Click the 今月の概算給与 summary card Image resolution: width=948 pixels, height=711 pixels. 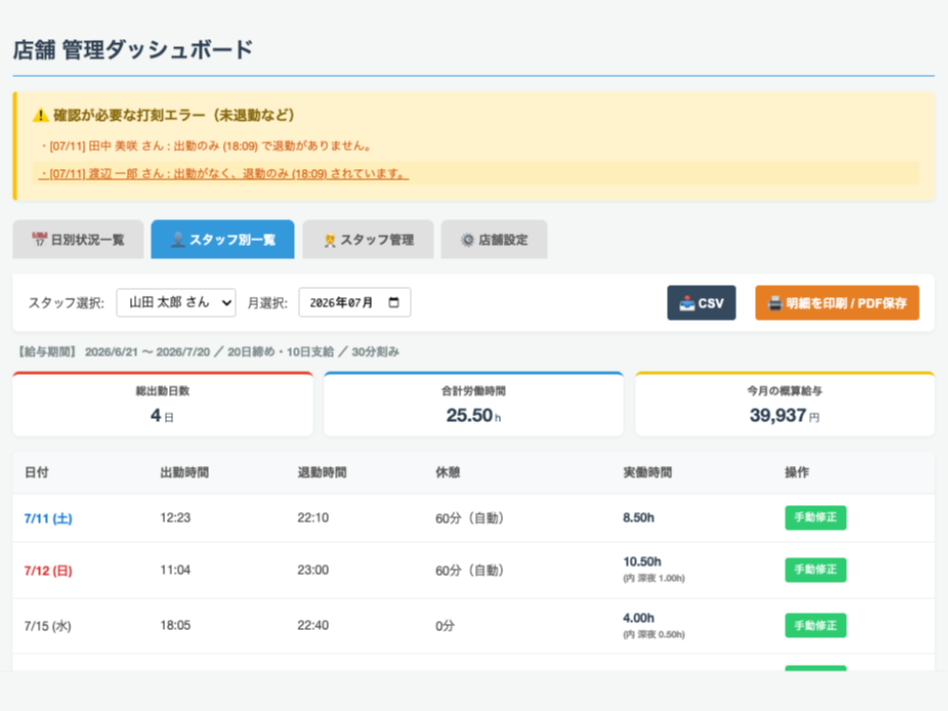[785, 404]
